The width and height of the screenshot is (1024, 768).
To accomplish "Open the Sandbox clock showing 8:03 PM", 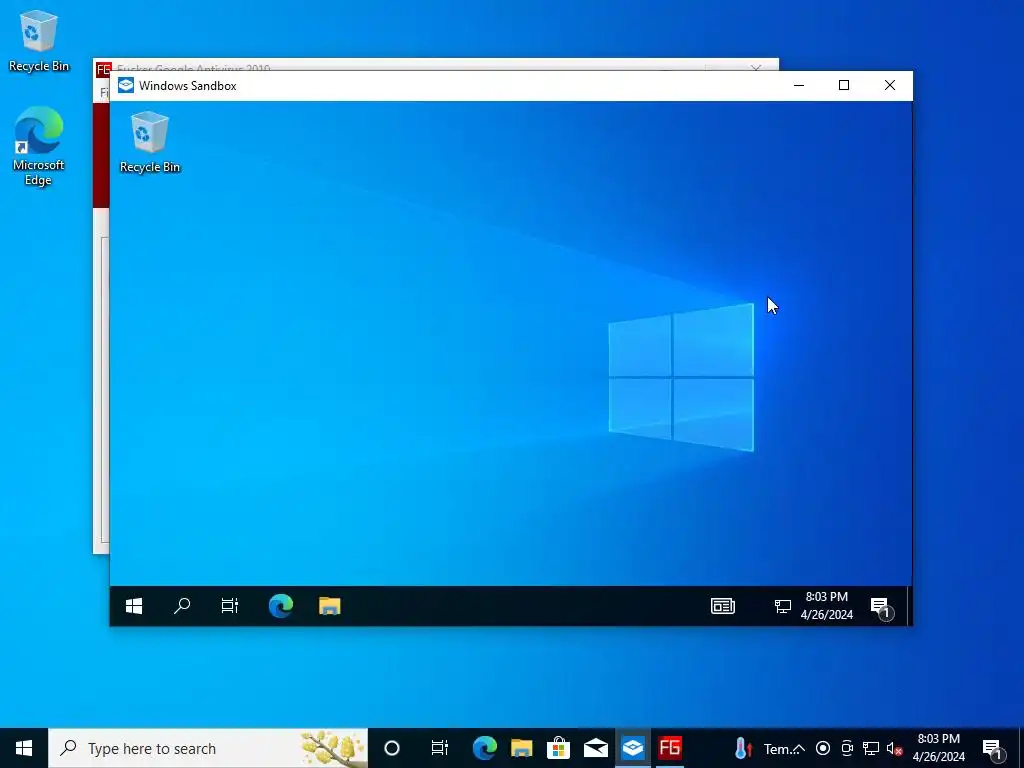I will pyautogui.click(x=827, y=606).
